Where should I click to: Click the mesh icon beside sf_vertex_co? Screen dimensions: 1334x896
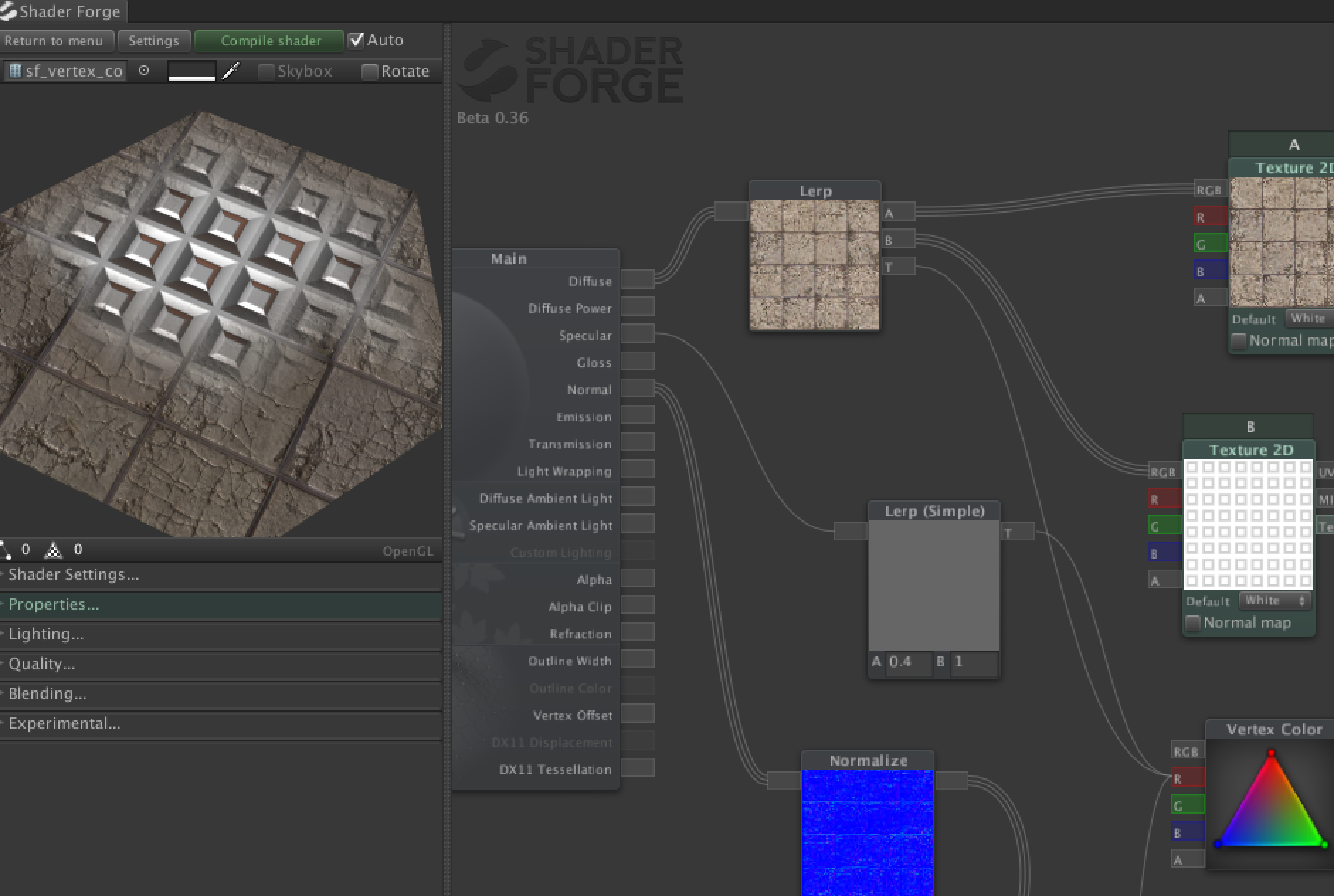(x=15, y=71)
